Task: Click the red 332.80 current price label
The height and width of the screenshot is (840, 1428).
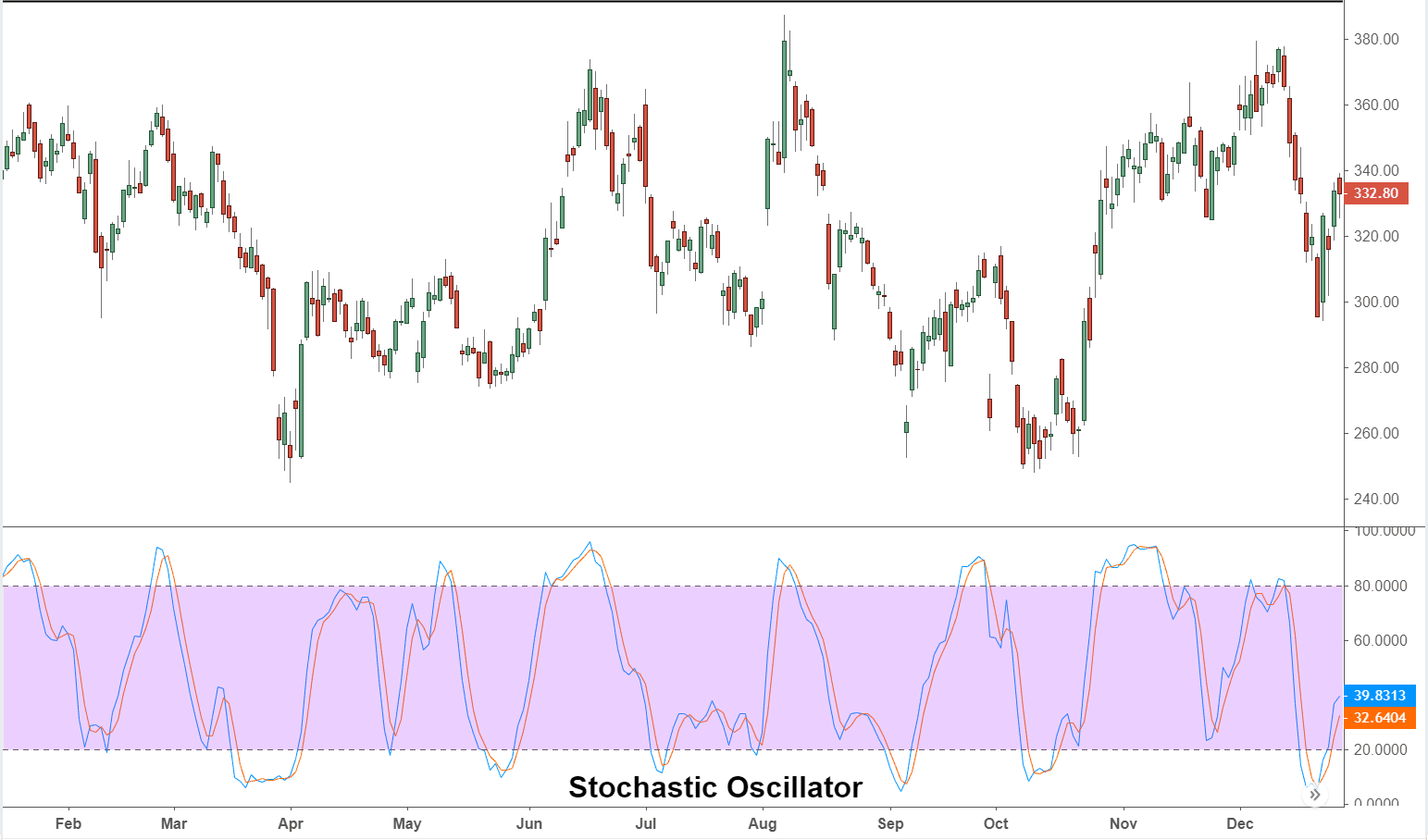Action: pos(1376,193)
